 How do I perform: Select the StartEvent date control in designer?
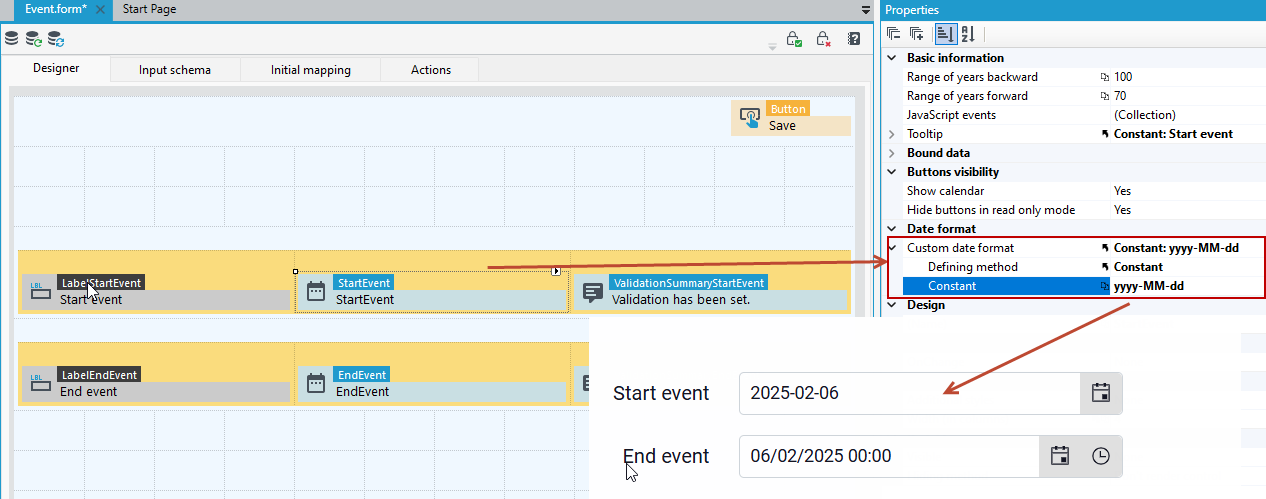tap(432, 292)
